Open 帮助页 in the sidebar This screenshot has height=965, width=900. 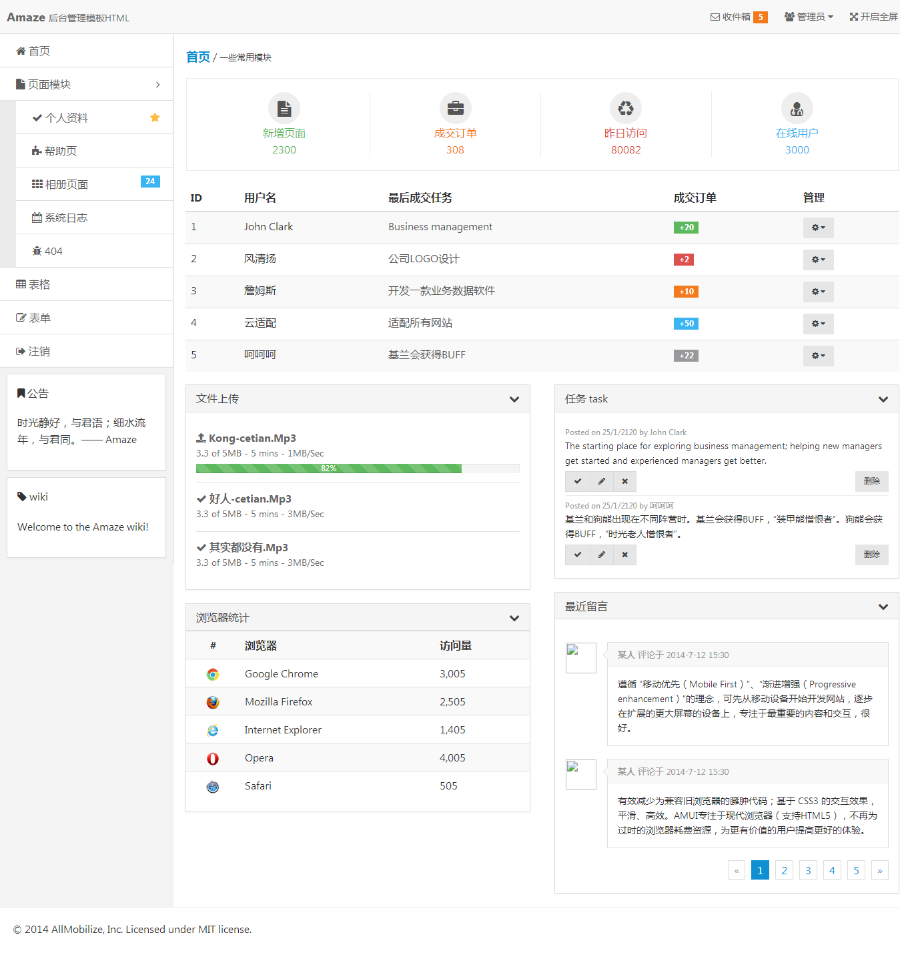click(x=94, y=151)
